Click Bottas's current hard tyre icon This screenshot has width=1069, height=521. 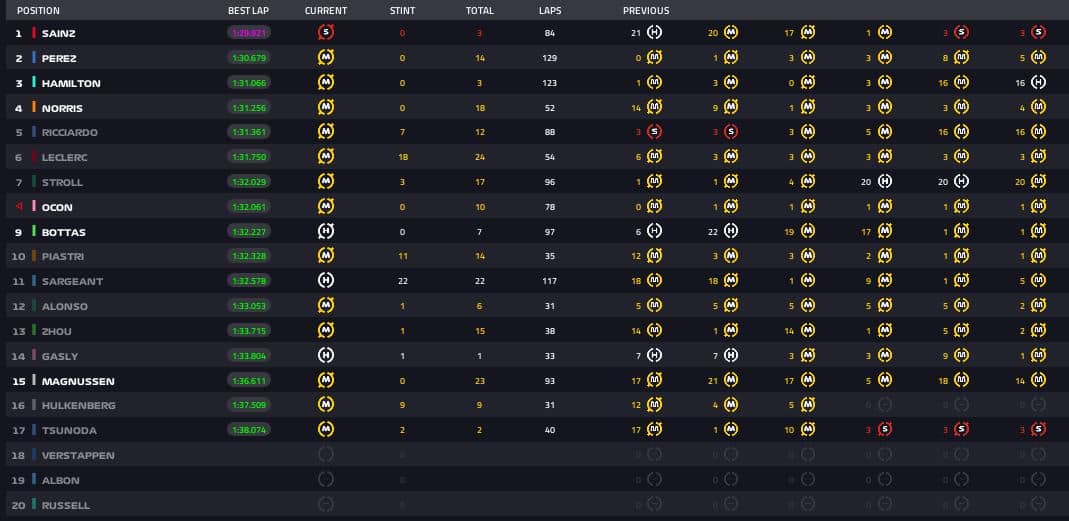tap(326, 231)
